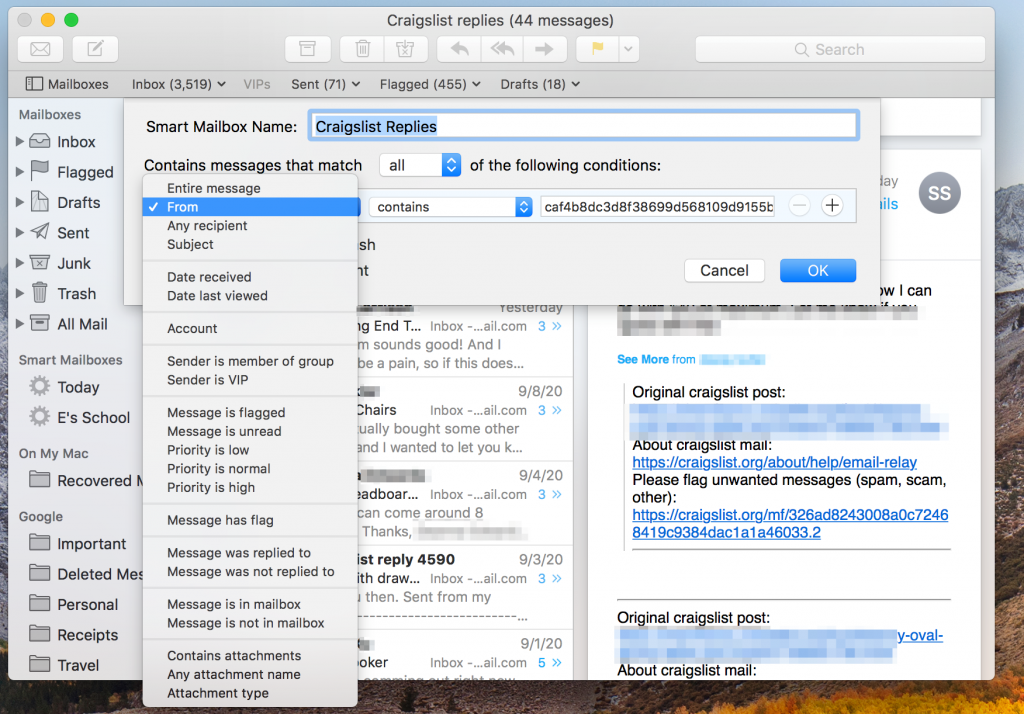Open Trash mailbox in sidebar
The image size is (1024, 714).
(x=76, y=293)
